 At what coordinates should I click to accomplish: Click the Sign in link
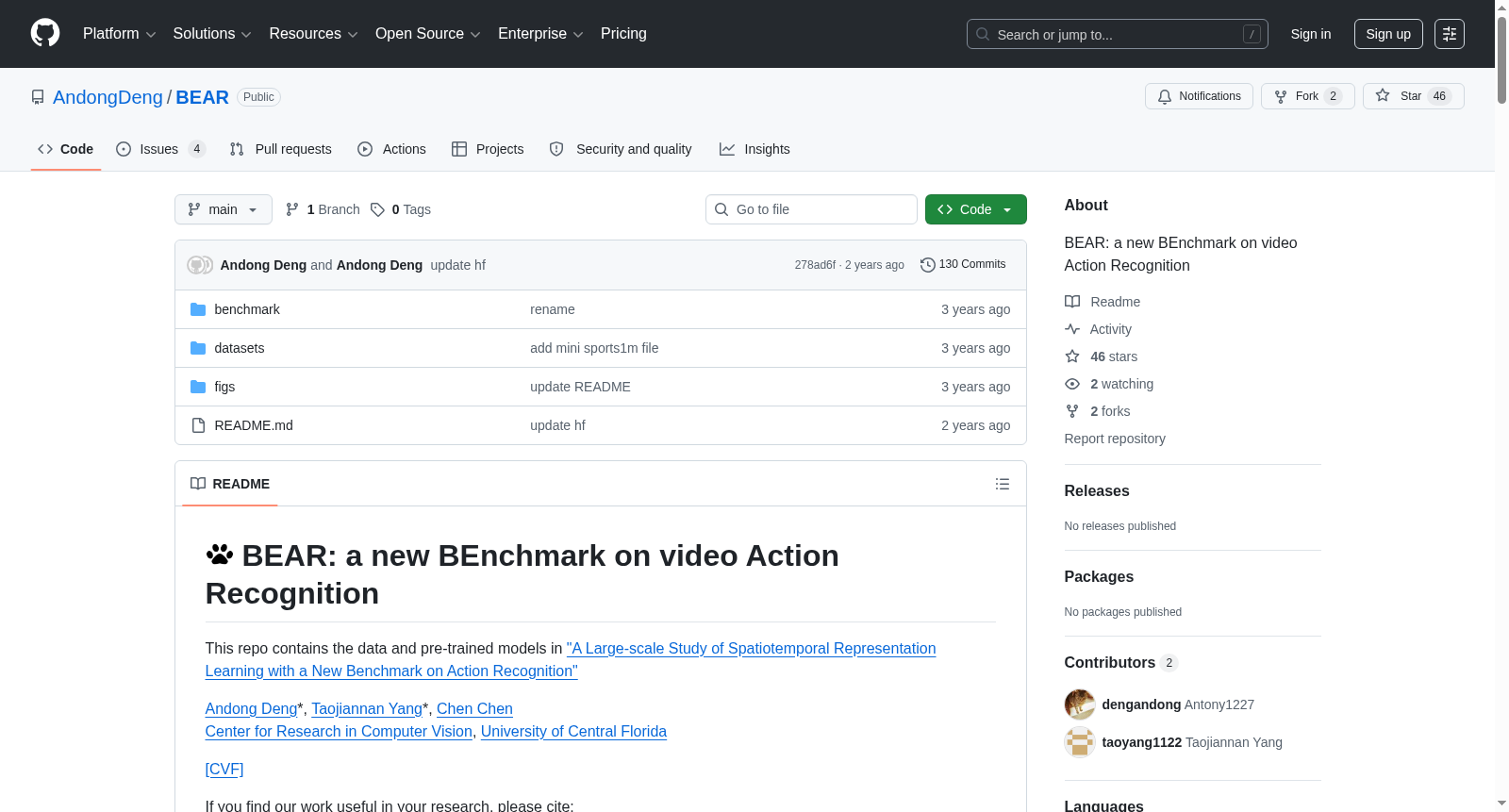point(1311,34)
